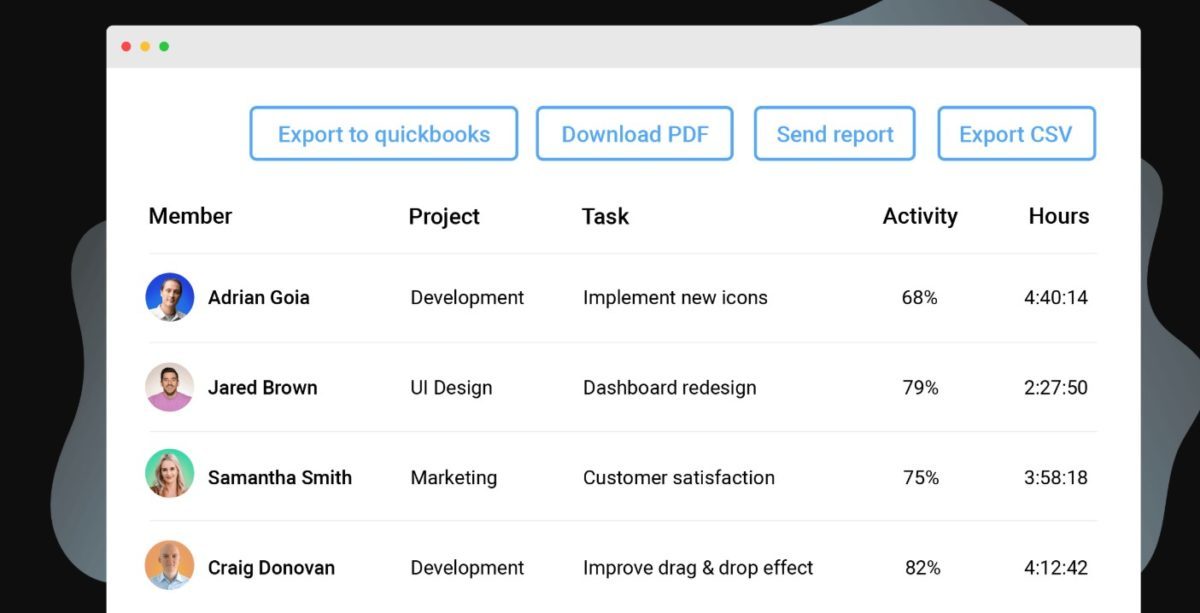Click Samantha Smith's profile avatar
The image size is (1200, 613).
click(x=170, y=477)
